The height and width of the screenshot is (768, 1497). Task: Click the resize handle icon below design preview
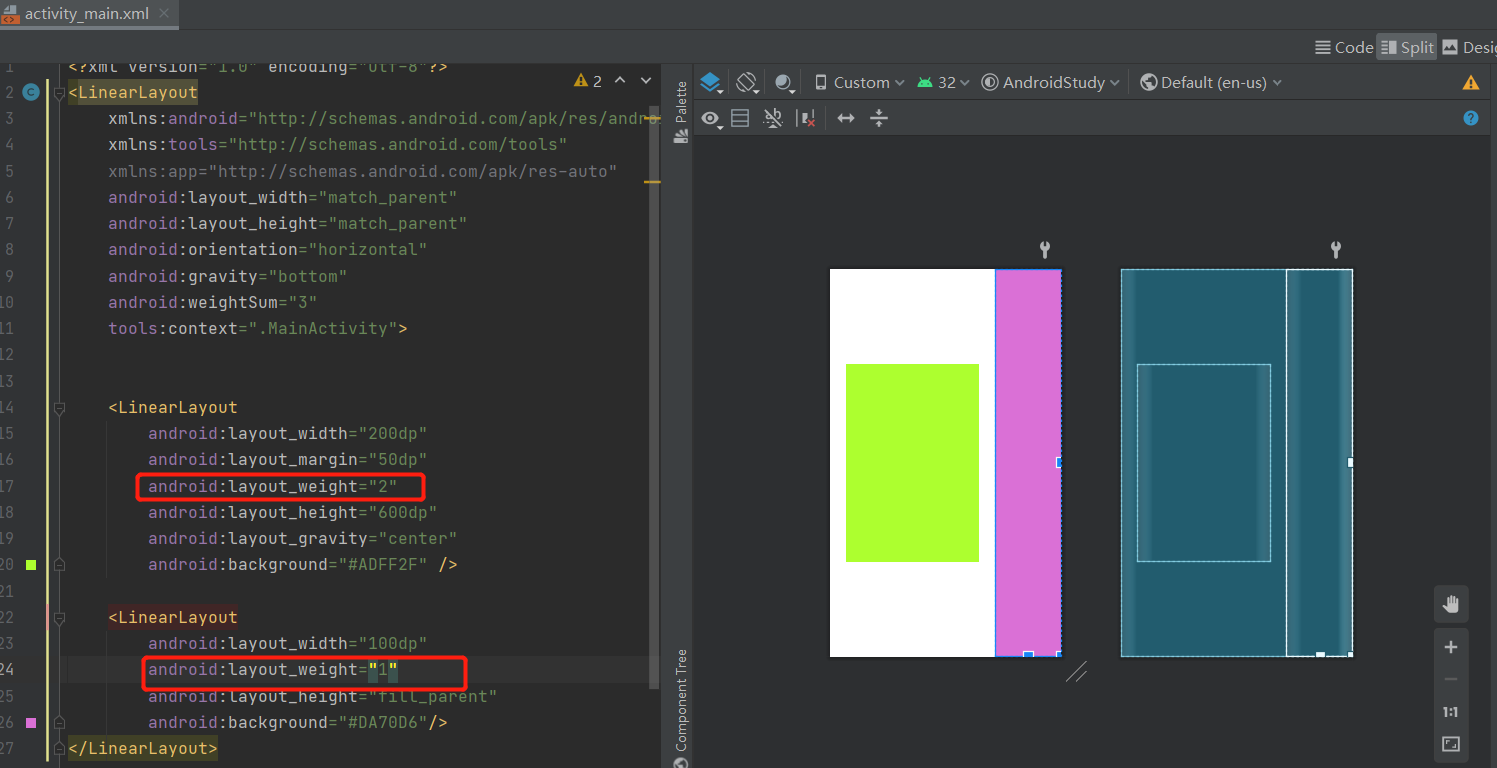click(1076, 672)
